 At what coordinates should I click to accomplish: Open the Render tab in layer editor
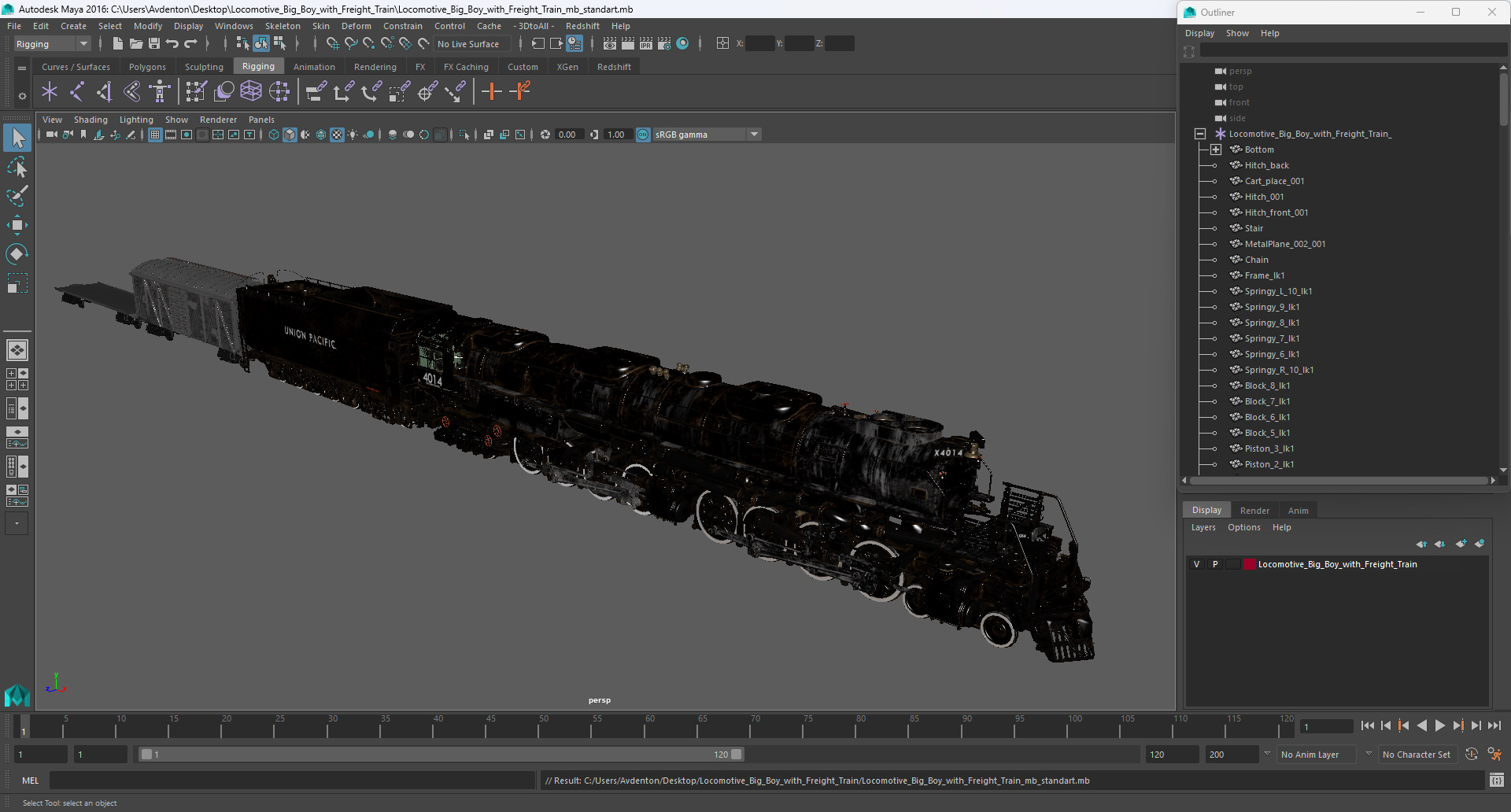[x=1254, y=511]
